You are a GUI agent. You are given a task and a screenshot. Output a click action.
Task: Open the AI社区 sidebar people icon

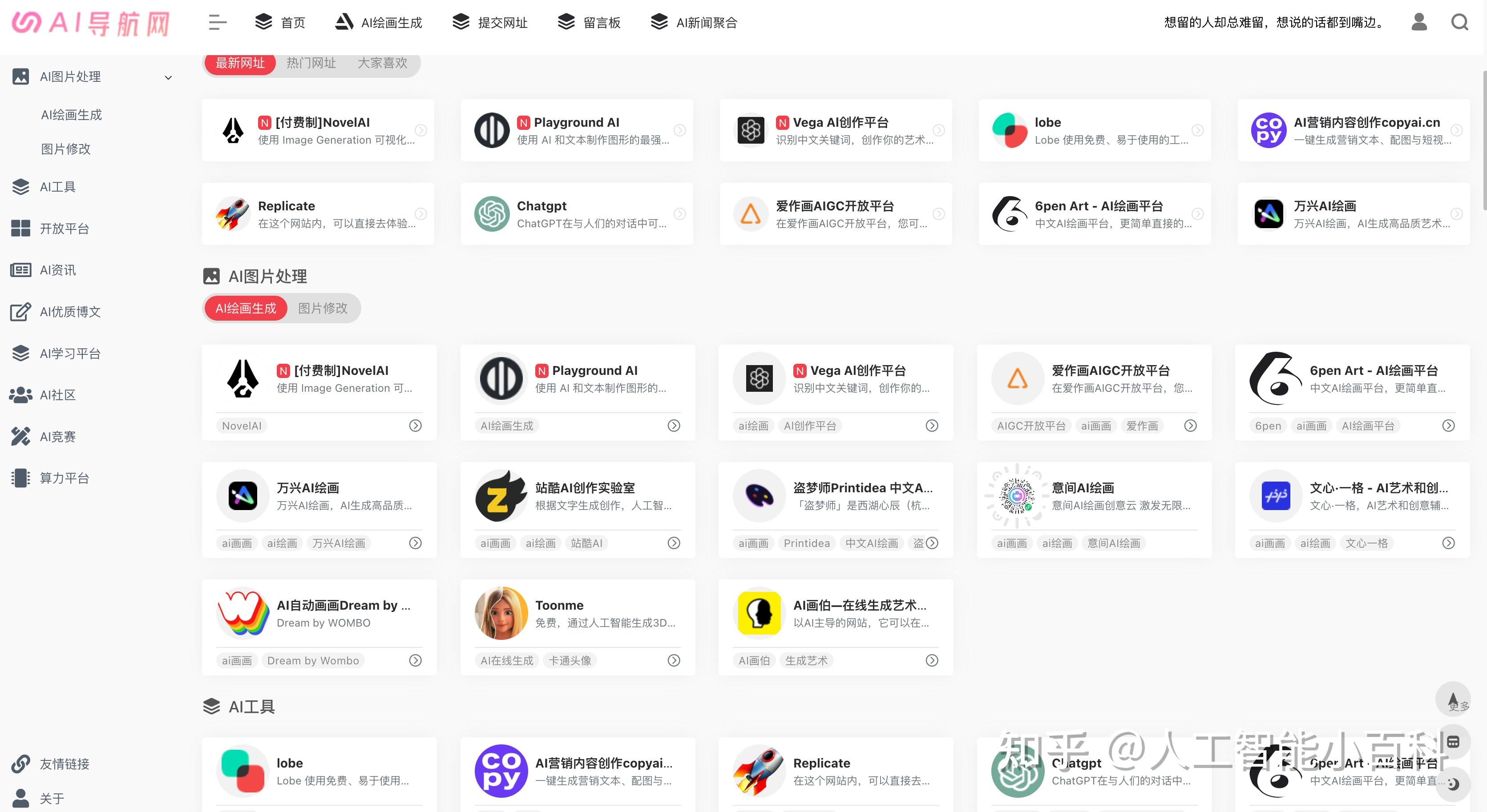tap(21, 395)
